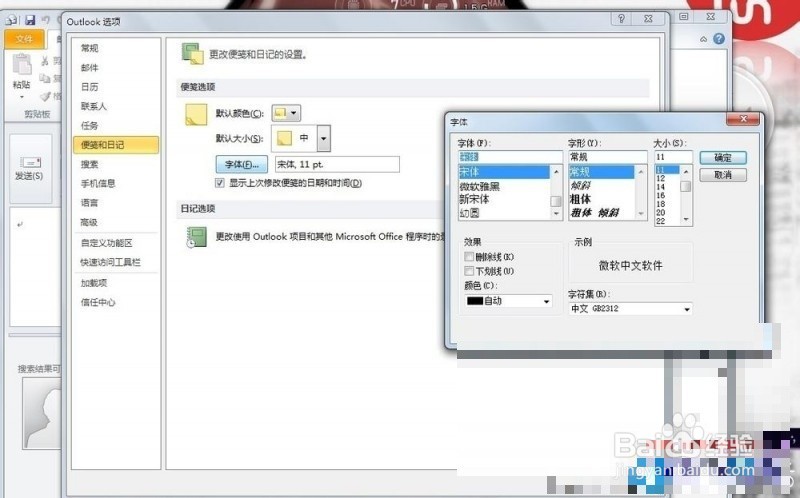Select the highlighted 便笺和日记 category

(x=116, y=145)
